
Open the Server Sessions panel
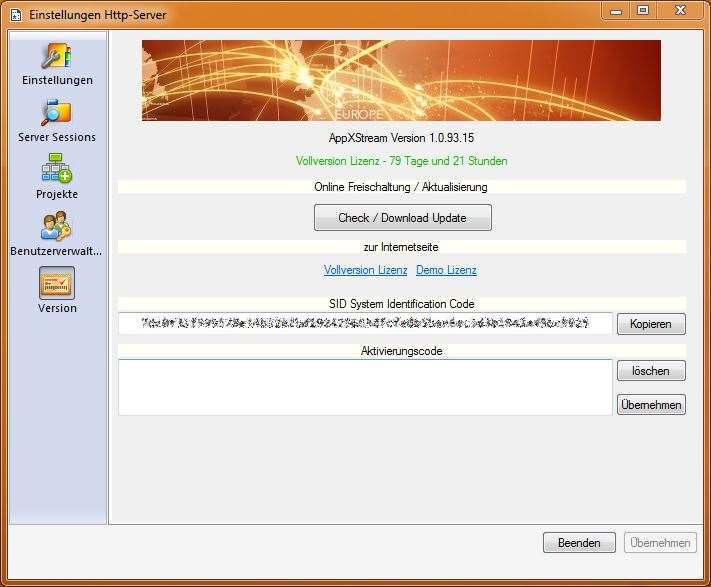[57, 121]
